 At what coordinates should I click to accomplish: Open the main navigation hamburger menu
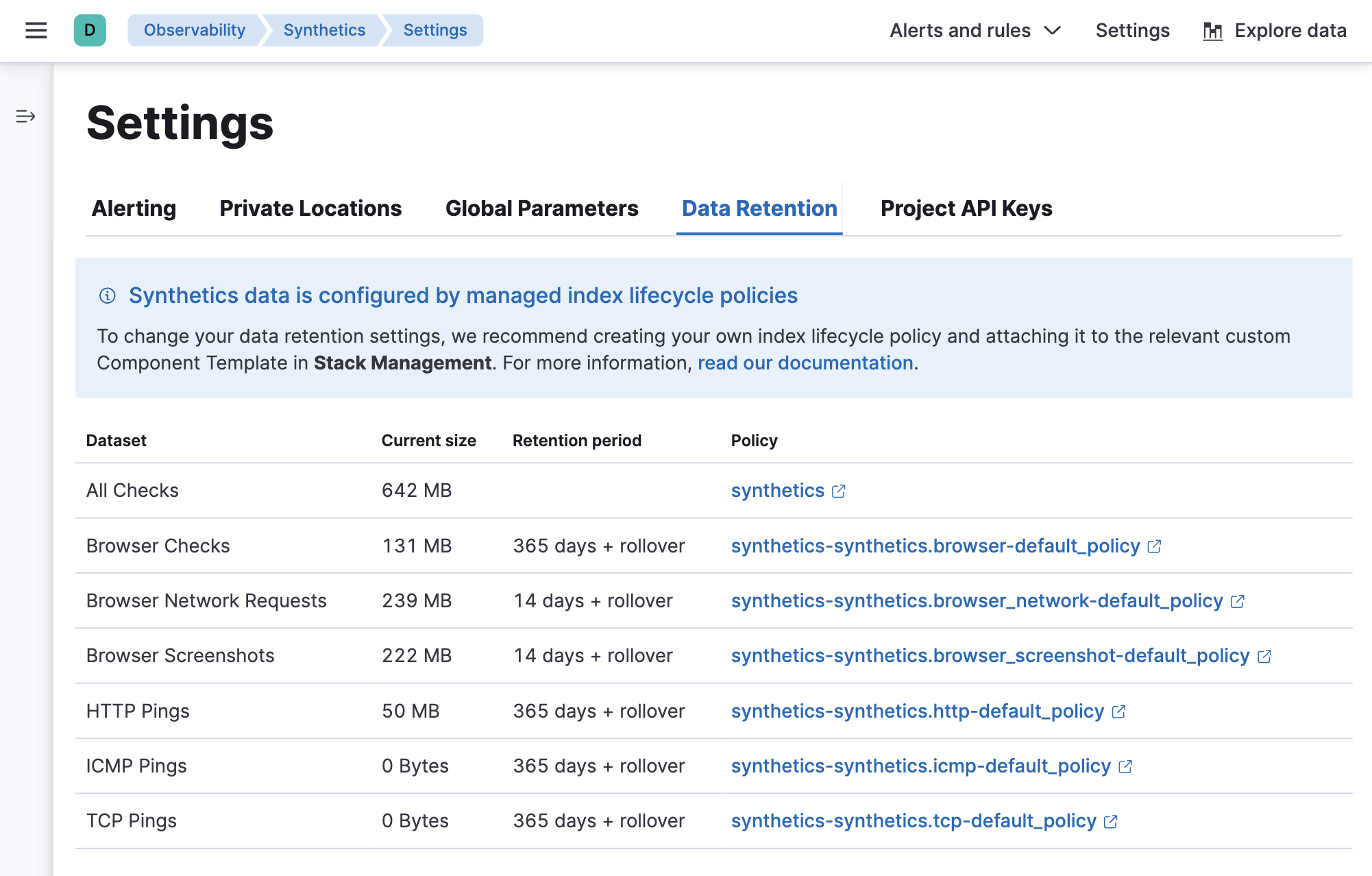35,30
